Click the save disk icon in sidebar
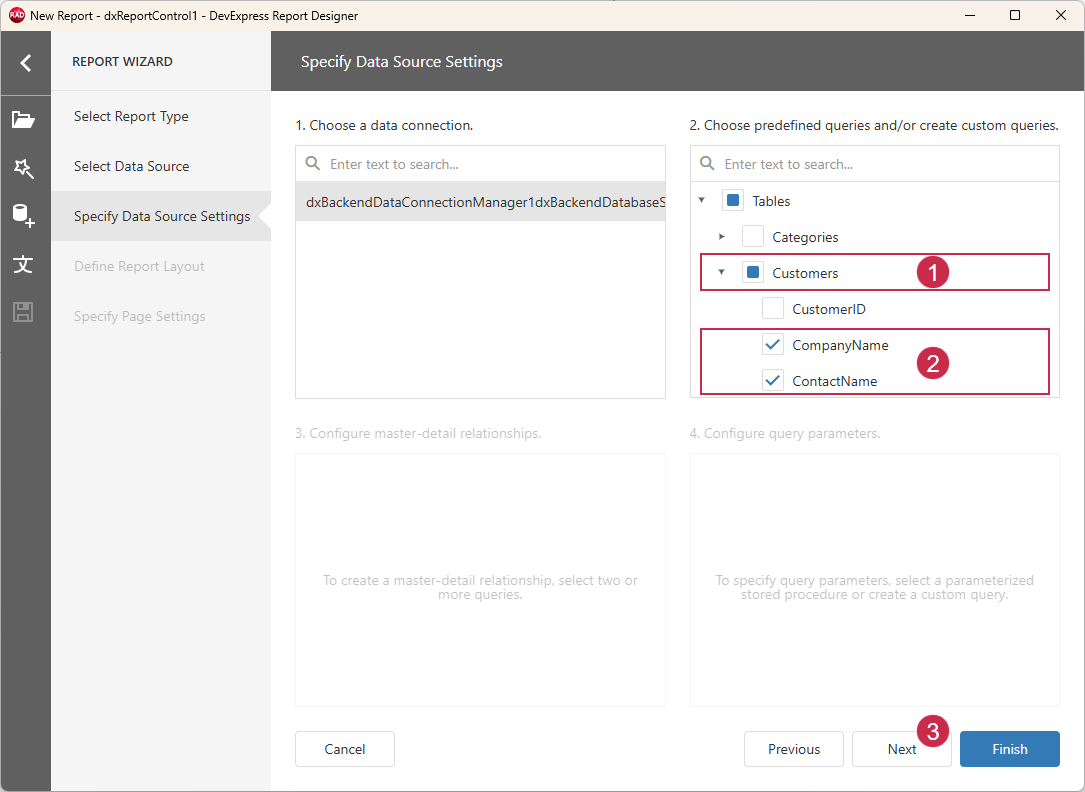This screenshot has width=1085, height=792. tap(23, 312)
